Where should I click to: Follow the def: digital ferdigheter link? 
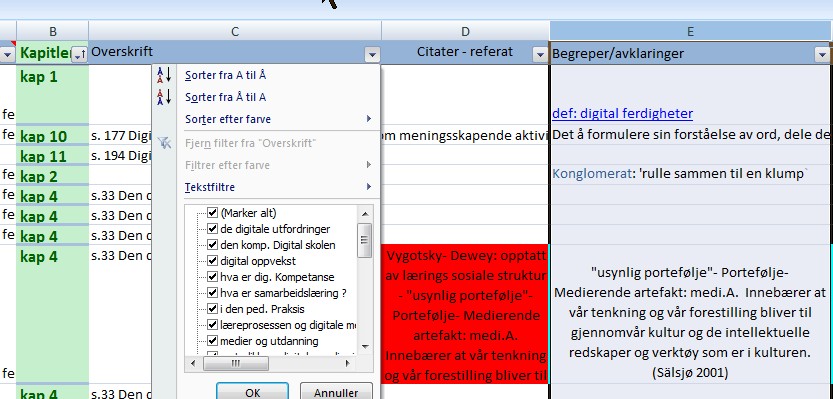(622, 113)
